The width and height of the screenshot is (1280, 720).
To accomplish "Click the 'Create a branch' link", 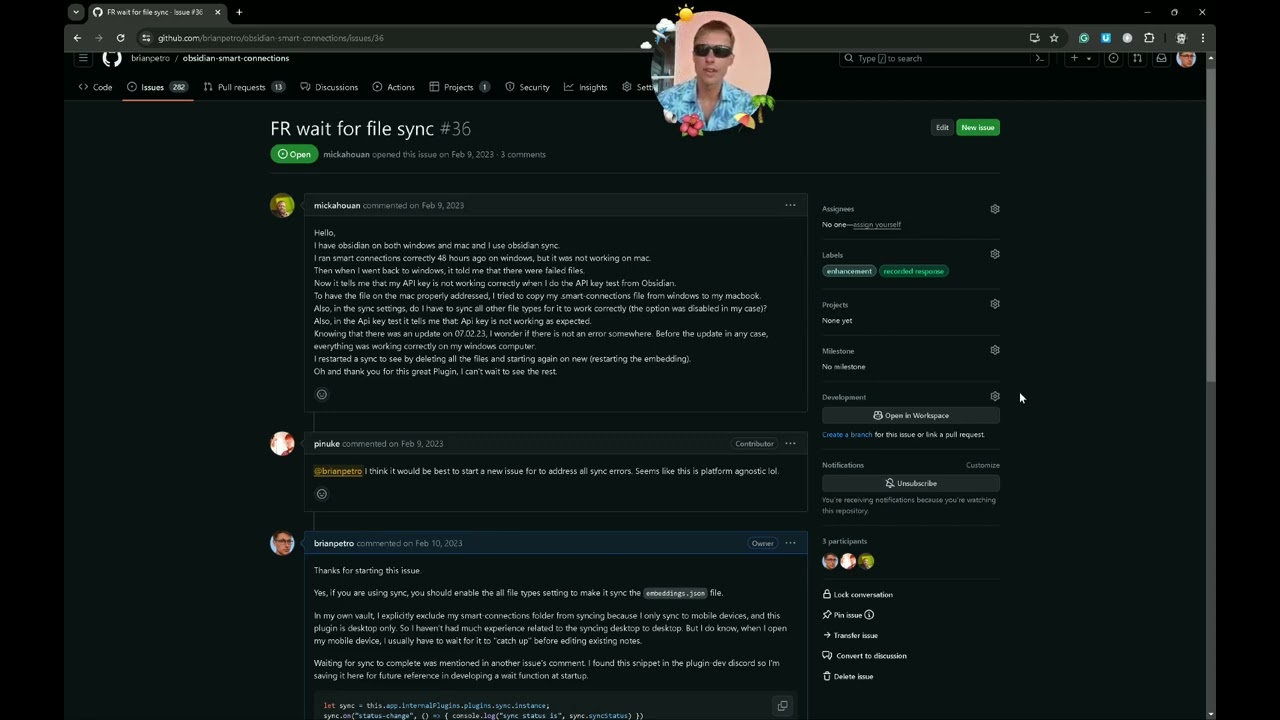I will click(x=847, y=435).
